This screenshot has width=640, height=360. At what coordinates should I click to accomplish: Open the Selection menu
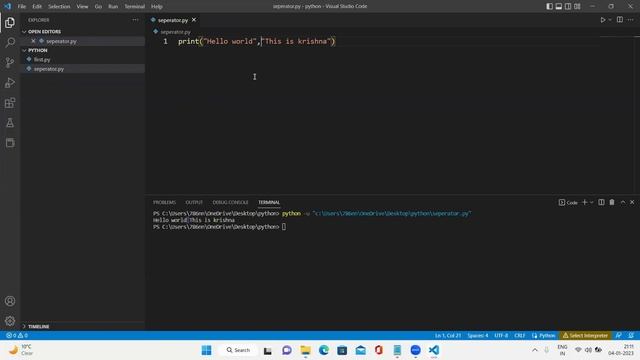[x=59, y=6]
